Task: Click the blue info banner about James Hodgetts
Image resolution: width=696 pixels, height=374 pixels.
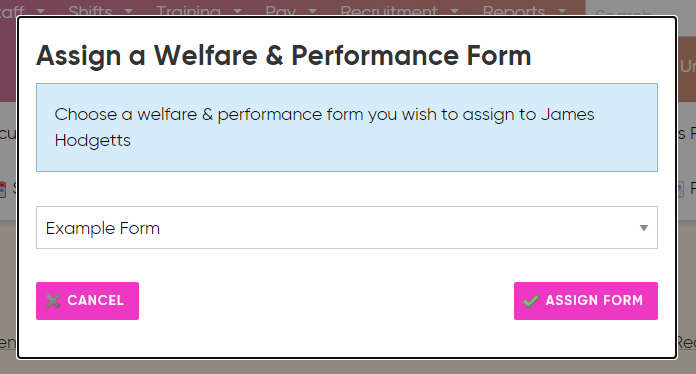Action: click(x=347, y=127)
